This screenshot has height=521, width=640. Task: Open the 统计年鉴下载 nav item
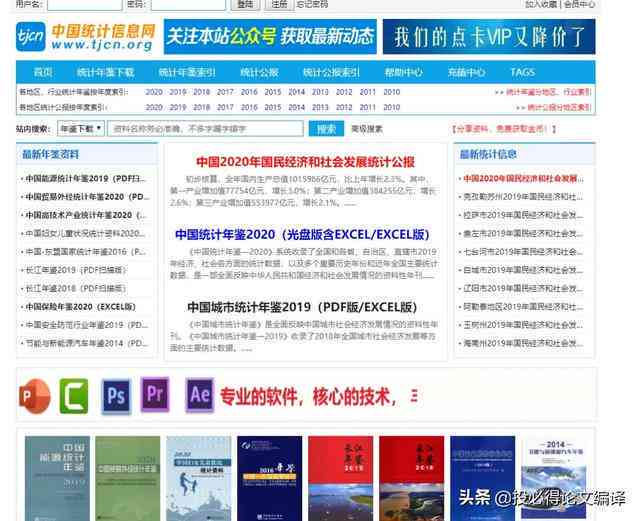(105, 72)
